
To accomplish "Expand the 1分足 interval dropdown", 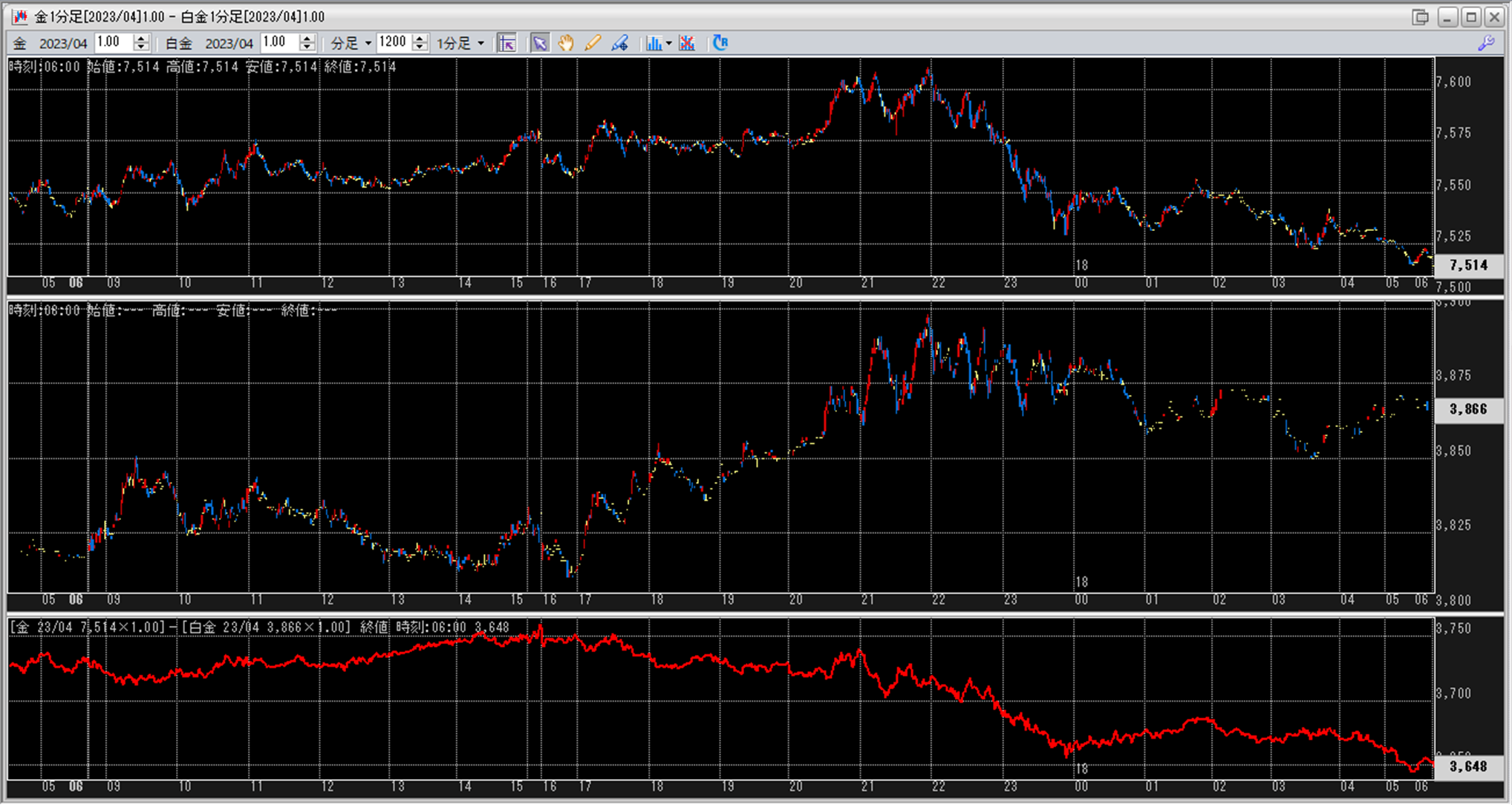I will 480,43.
